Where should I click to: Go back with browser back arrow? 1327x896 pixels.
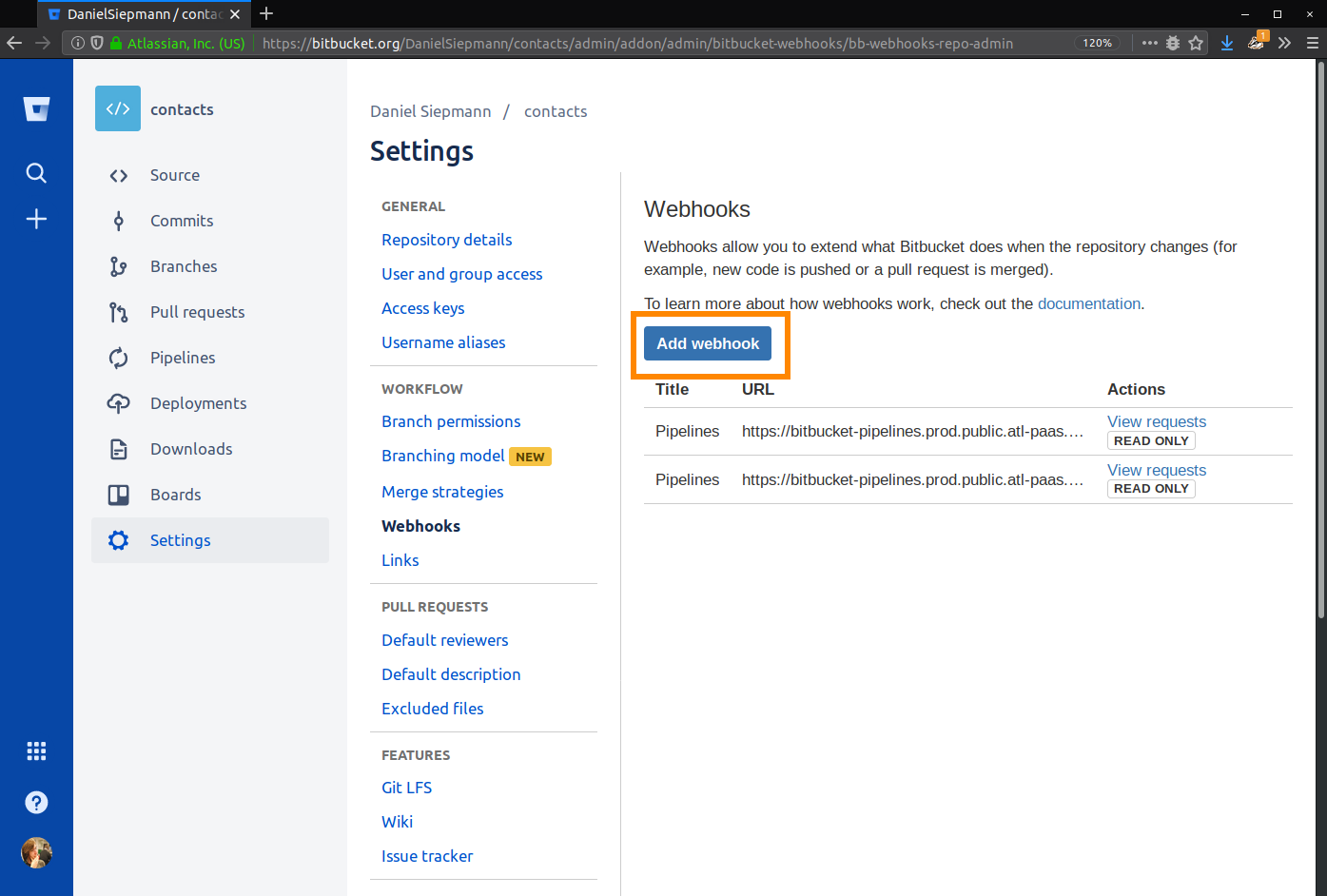tap(14, 43)
